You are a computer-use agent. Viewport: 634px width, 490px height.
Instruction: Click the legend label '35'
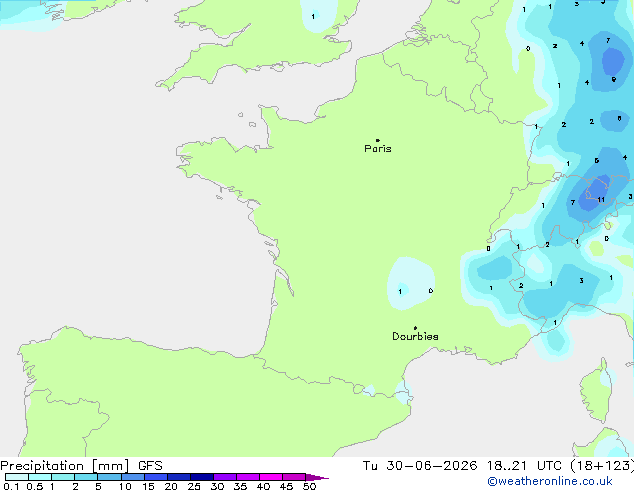(240, 486)
